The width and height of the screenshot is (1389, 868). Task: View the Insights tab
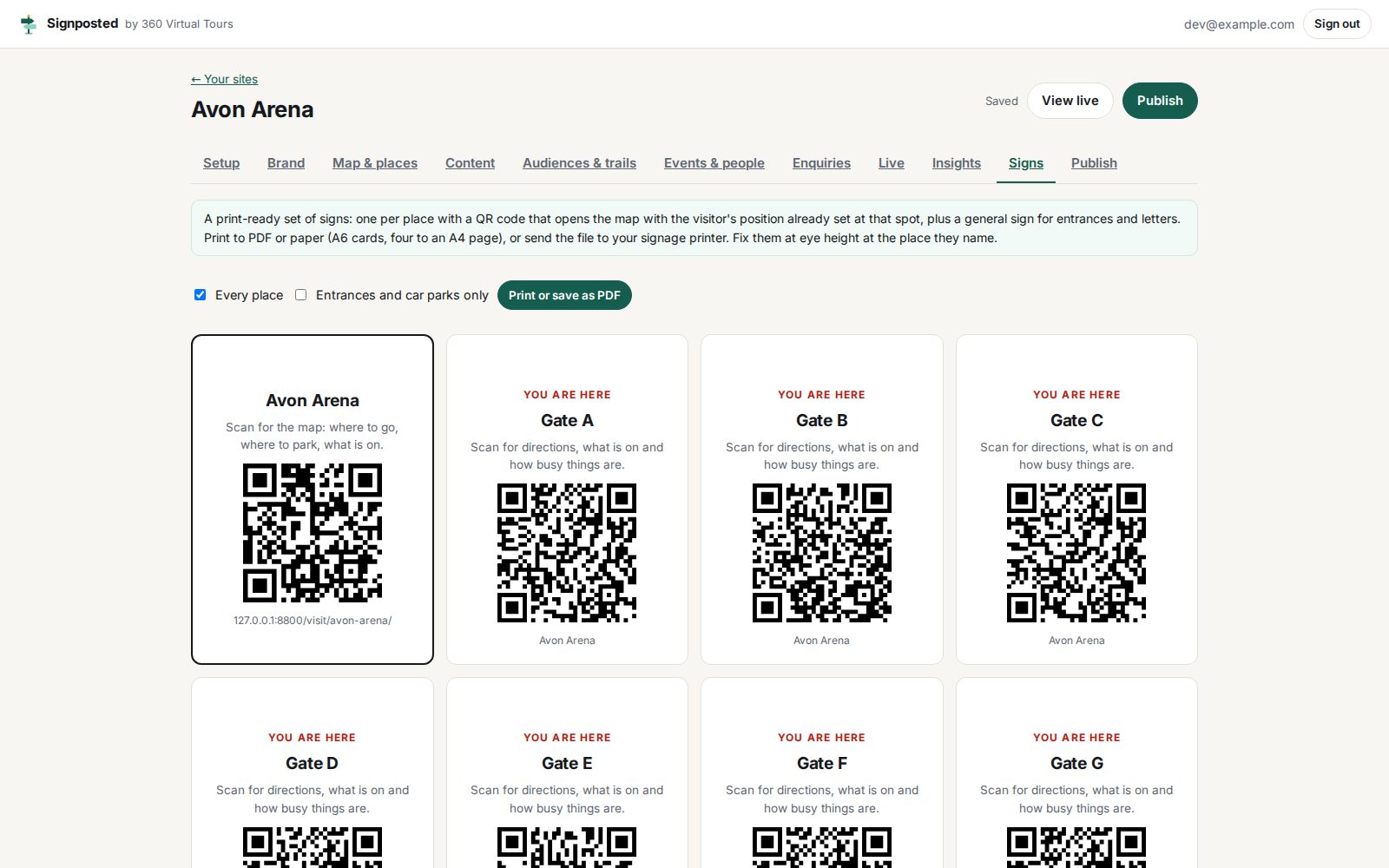pyautogui.click(x=956, y=163)
